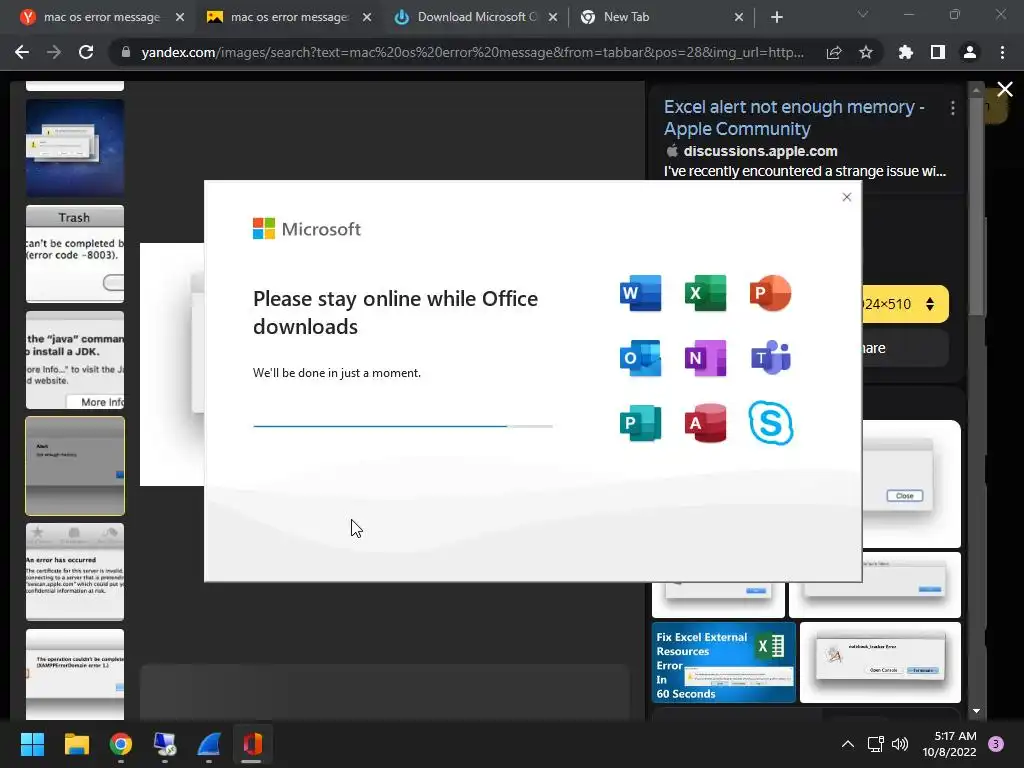Select 'An error has occurred' thumbnail
The height and width of the screenshot is (768, 1024).
click(x=75, y=571)
